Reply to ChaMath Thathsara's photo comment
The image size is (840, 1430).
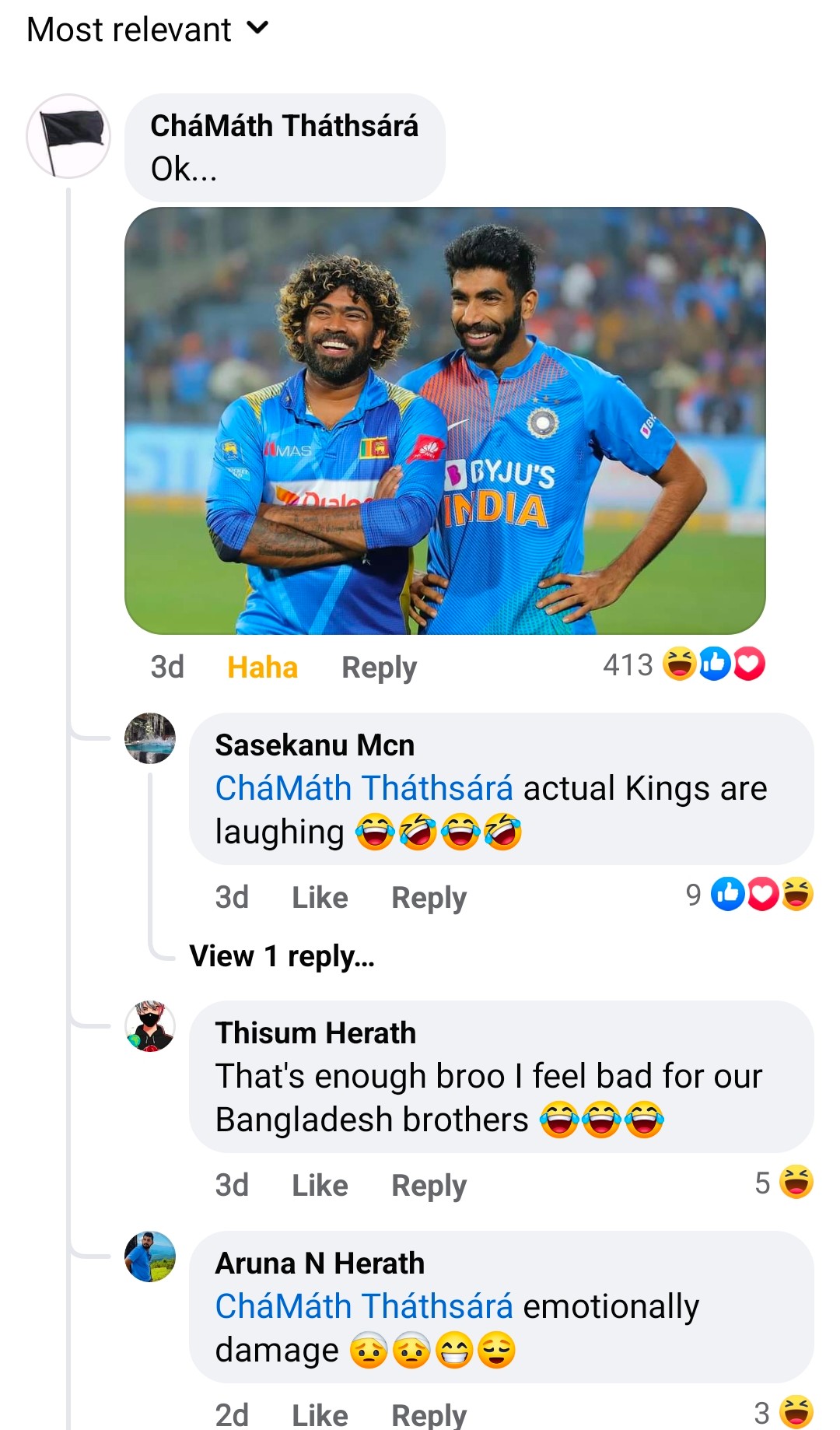tap(380, 668)
